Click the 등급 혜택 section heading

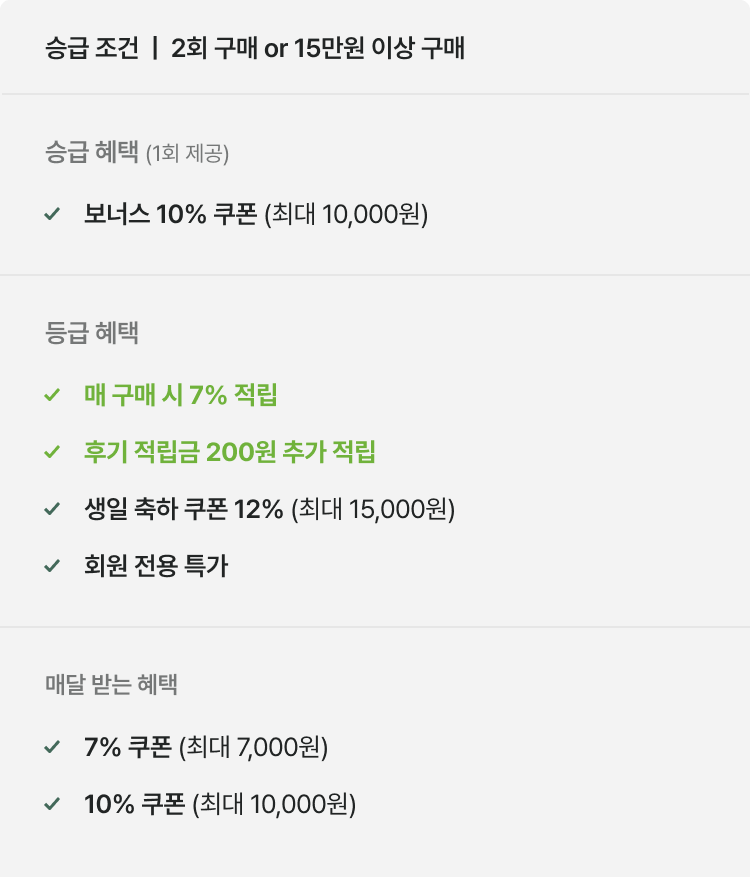[92, 333]
